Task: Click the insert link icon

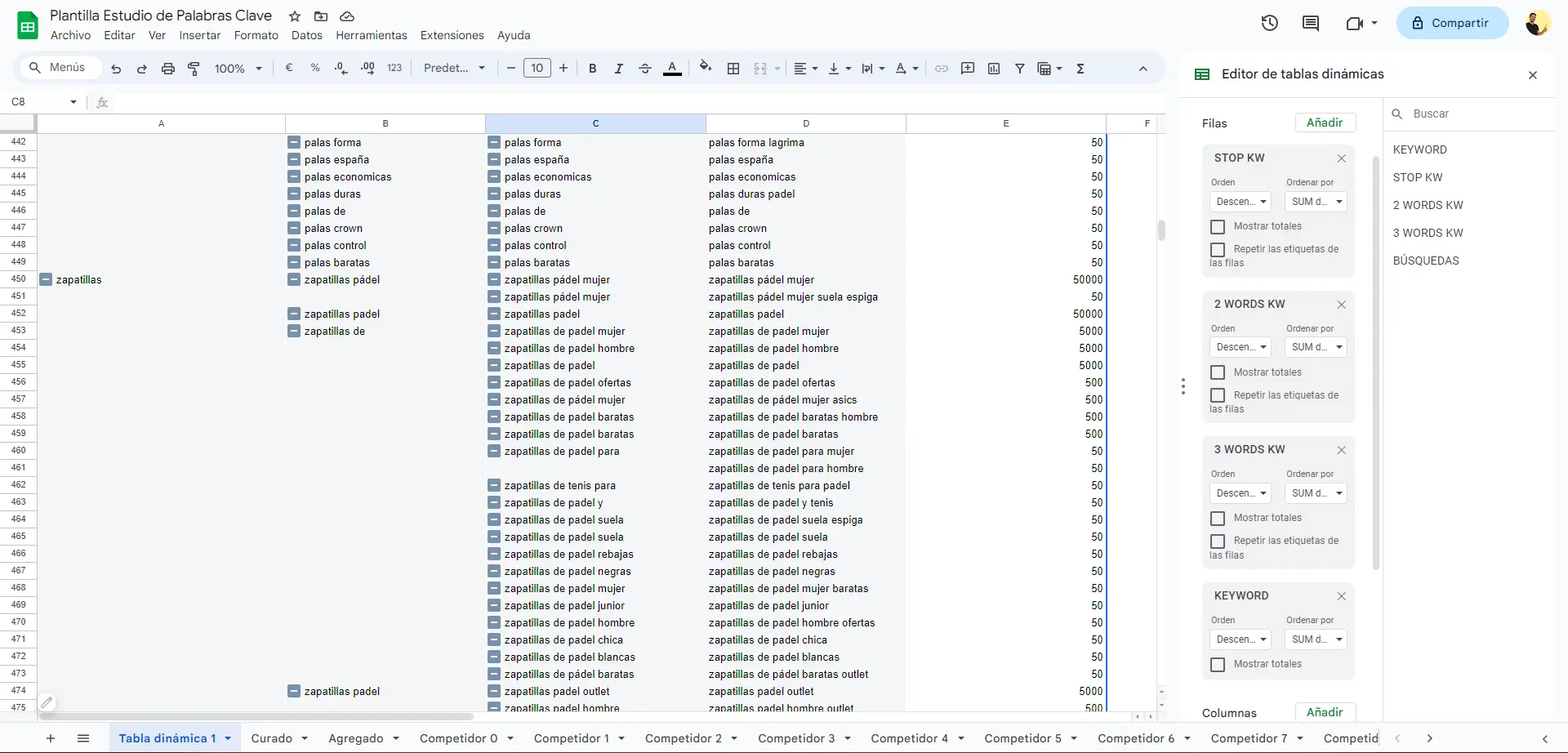Action: pos(941,69)
